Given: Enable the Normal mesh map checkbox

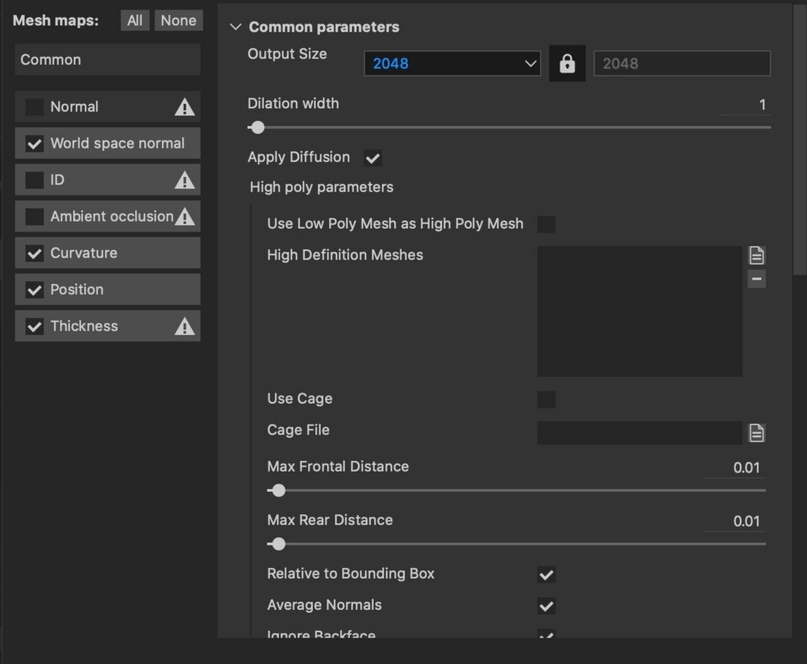Looking at the screenshot, I should (x=35, y=107).
